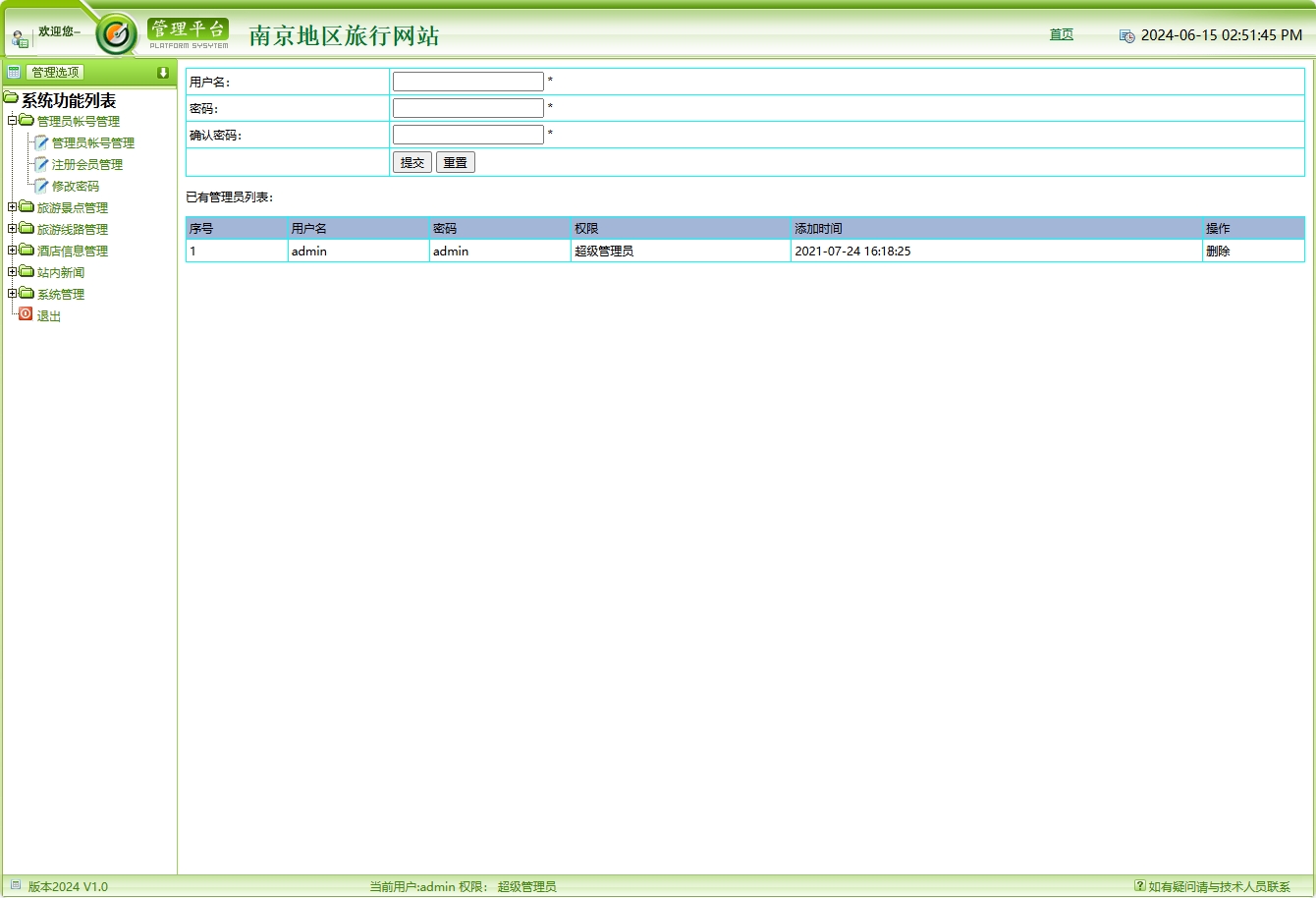Go to the 首页 link
The image size is (1316, 898).
(x=1062, y=34)
